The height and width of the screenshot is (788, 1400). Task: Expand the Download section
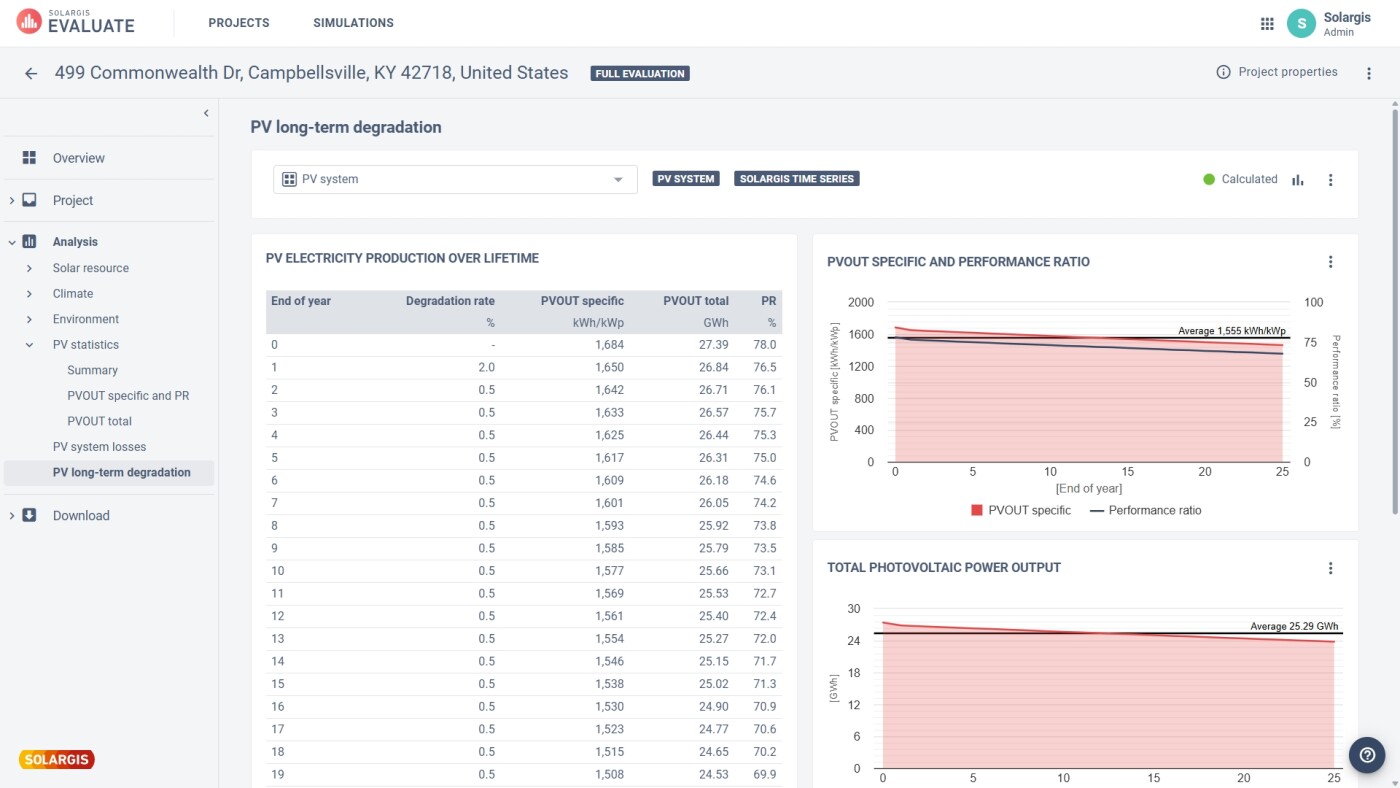(81, 516)
